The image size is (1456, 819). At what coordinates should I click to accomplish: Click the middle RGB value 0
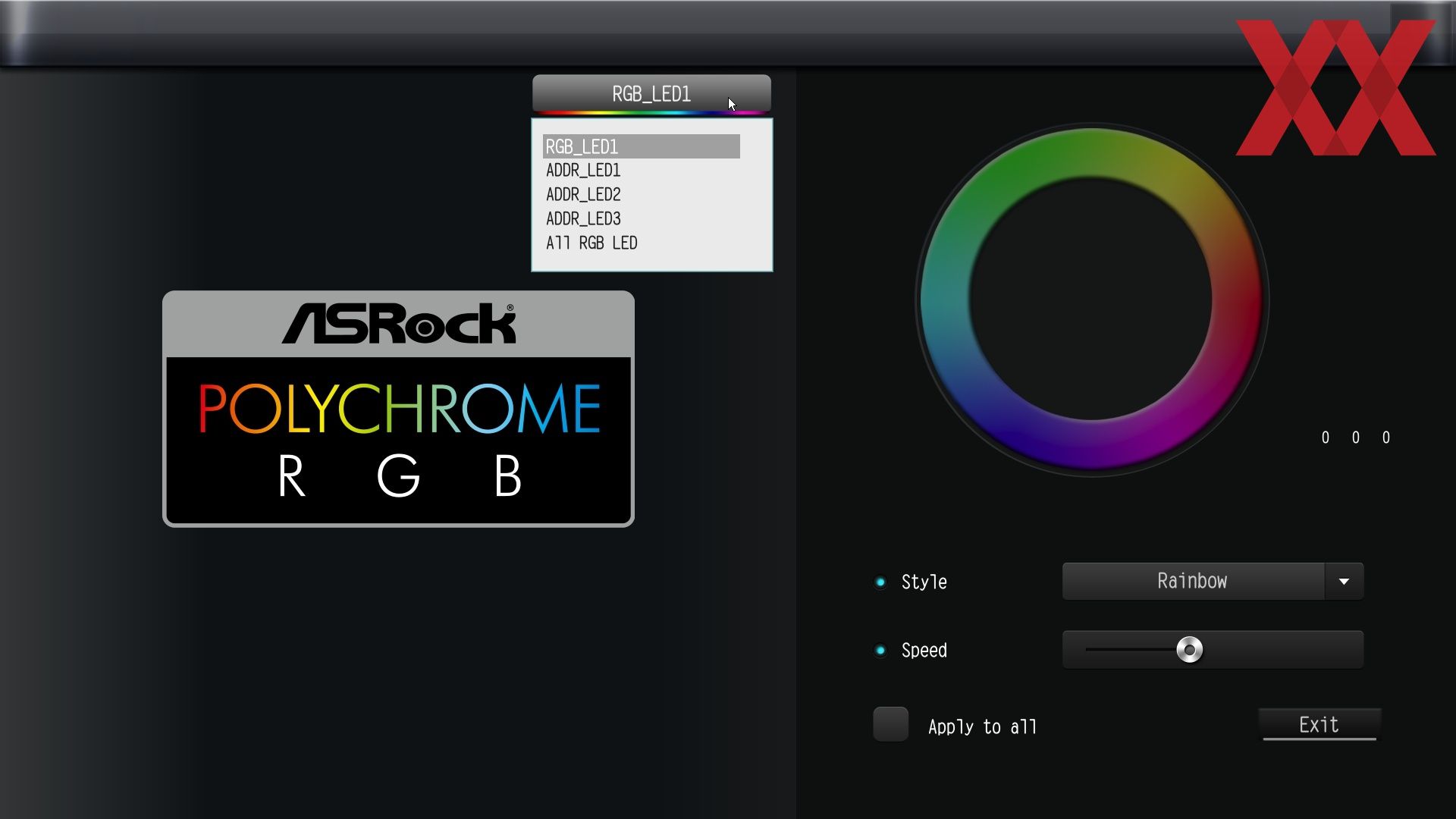click(x=1356, y=438)
